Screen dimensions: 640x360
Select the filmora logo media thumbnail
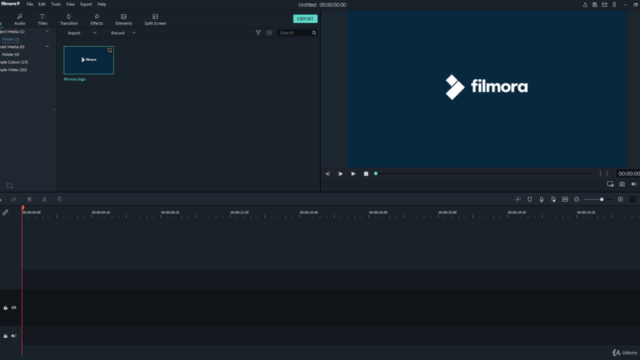pyautogui.click(x=89, y=60)
